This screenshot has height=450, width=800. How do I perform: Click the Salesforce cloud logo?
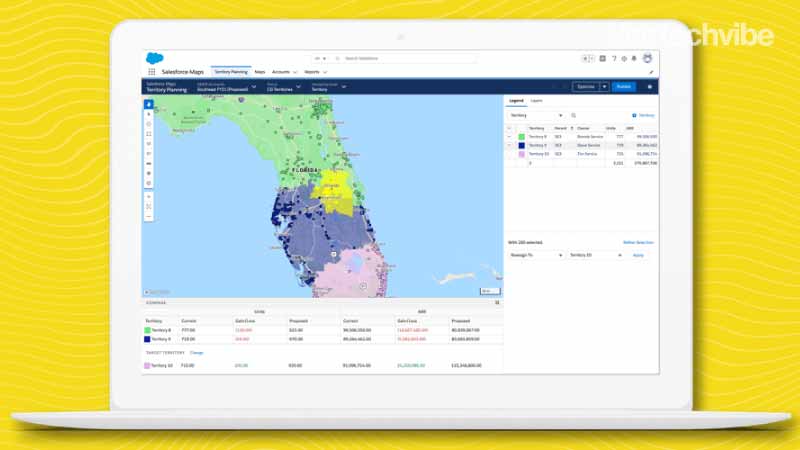155,58
